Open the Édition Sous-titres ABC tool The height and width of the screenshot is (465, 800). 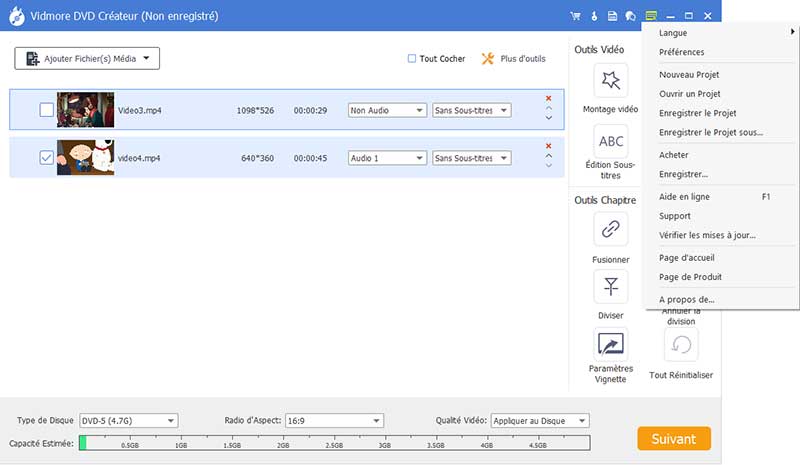[610, 141]
